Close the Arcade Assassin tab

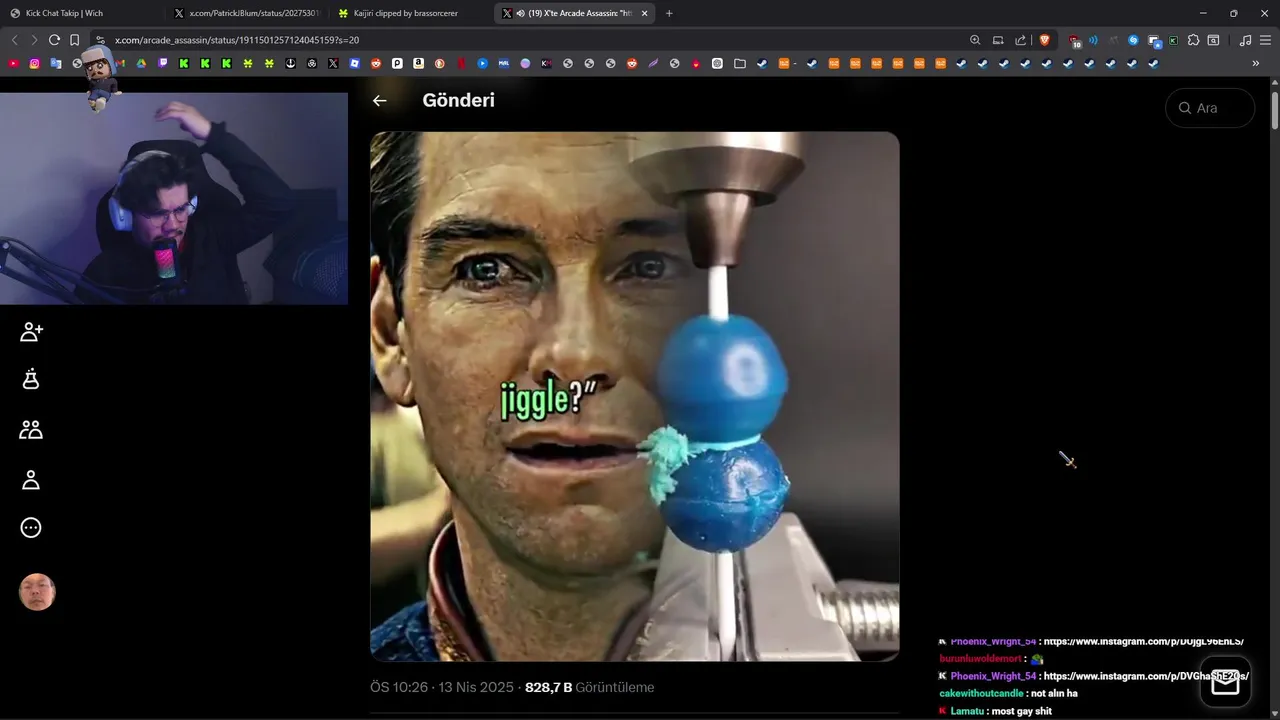click(x=644, y=13)
